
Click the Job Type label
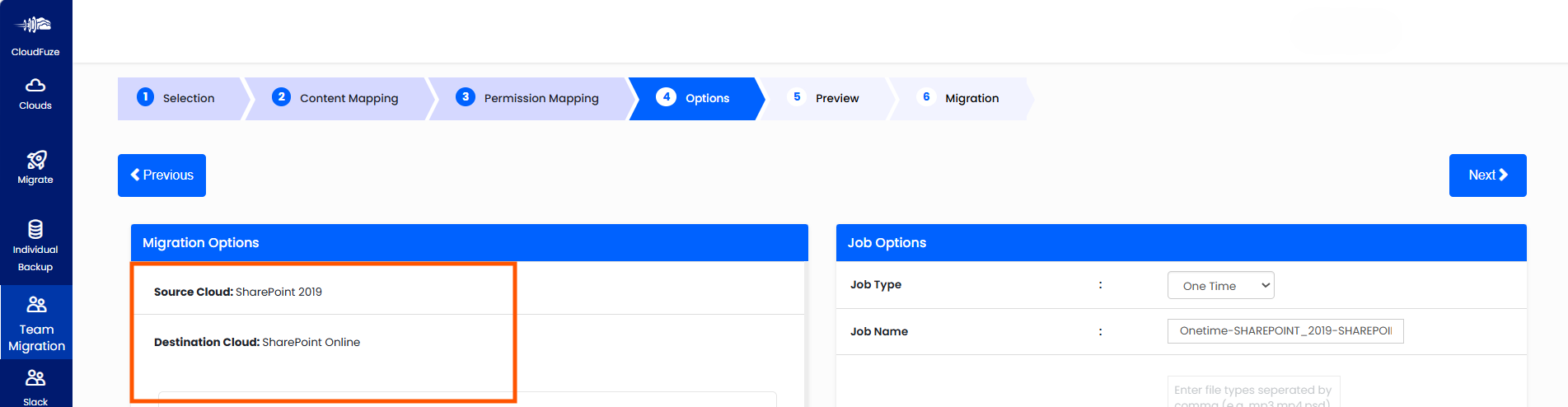tap(876, 285)
